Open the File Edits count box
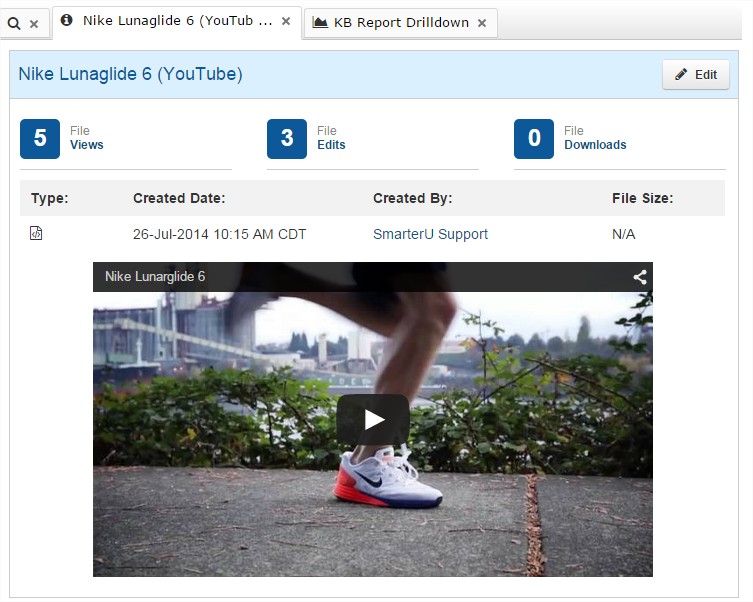This screenshot has height=602, width=753. click(x=287, y=139)
